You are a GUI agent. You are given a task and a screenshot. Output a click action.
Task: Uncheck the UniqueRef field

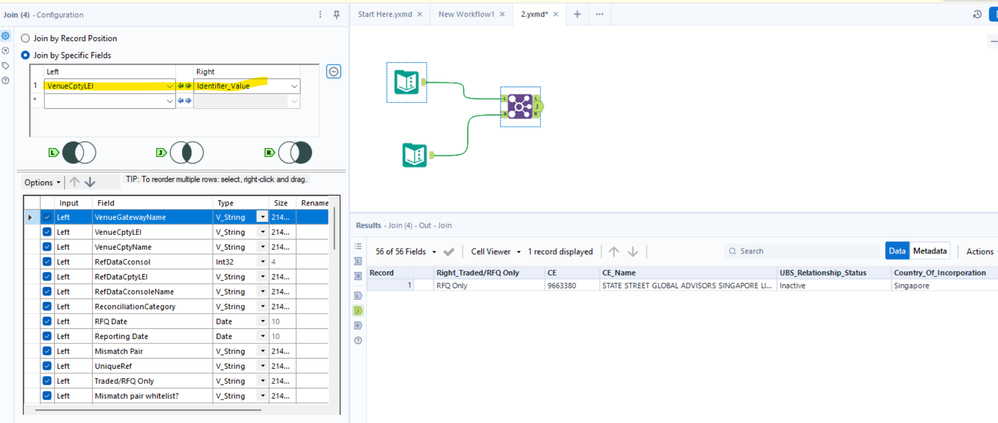[46, 366]
